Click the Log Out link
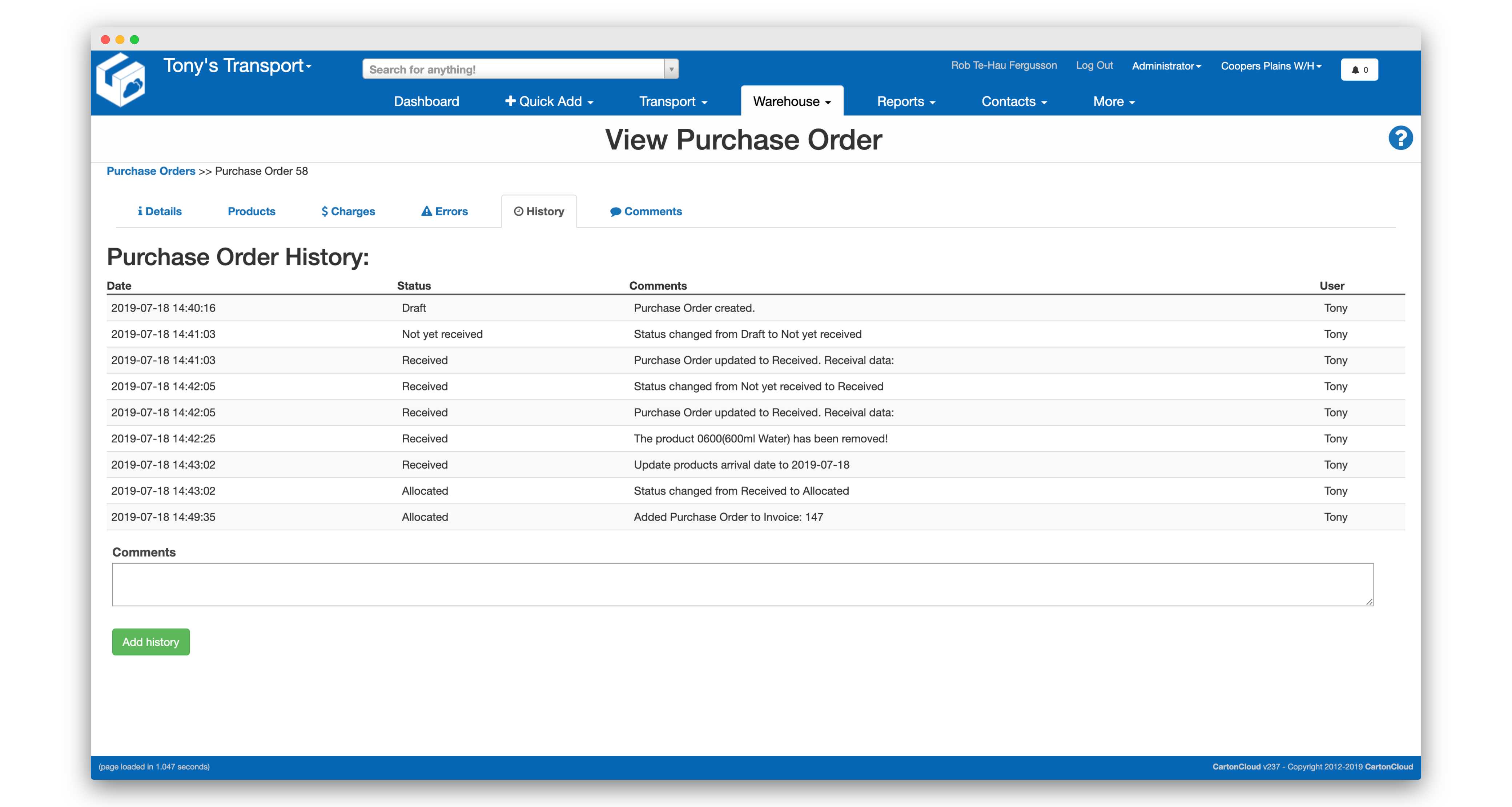This screenshot has width=1512, height=807. click(x=1094, y=65)
